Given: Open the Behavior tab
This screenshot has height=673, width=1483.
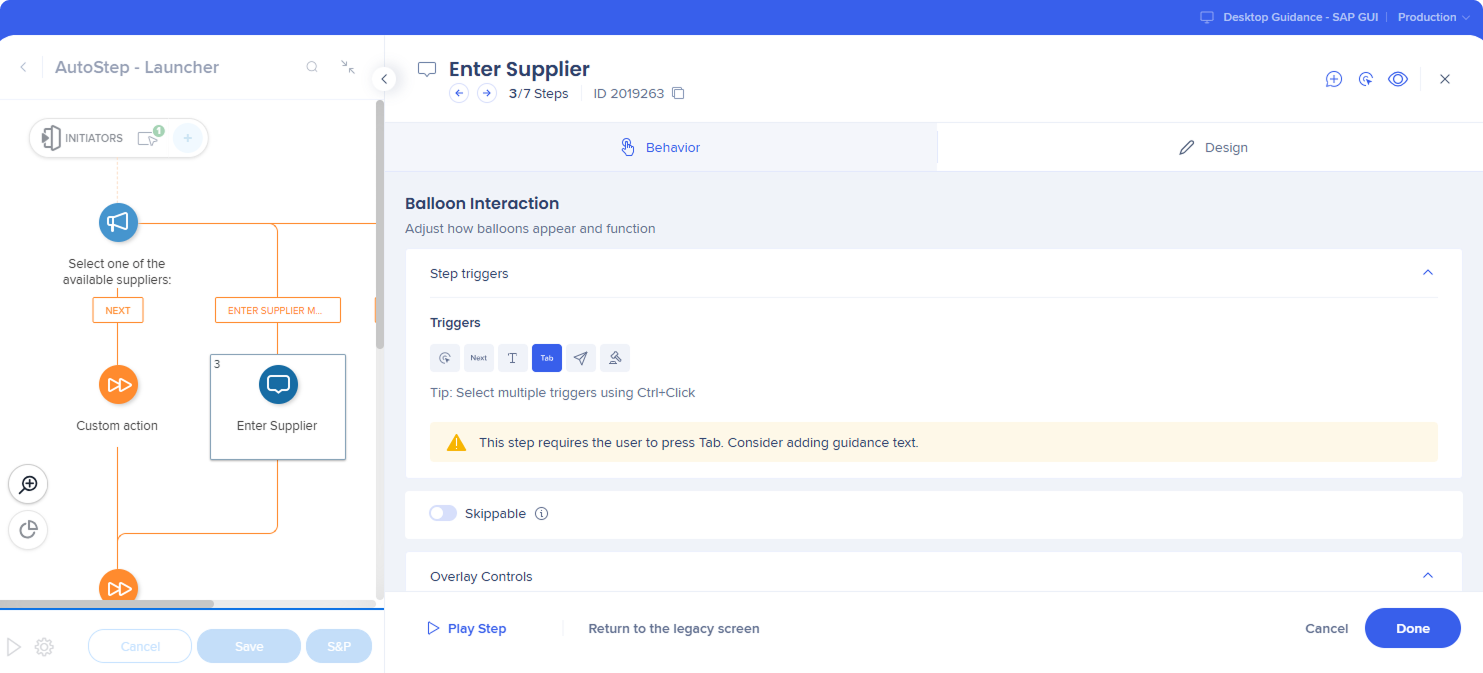Looking at the screenshot, I should pos(660,147).
